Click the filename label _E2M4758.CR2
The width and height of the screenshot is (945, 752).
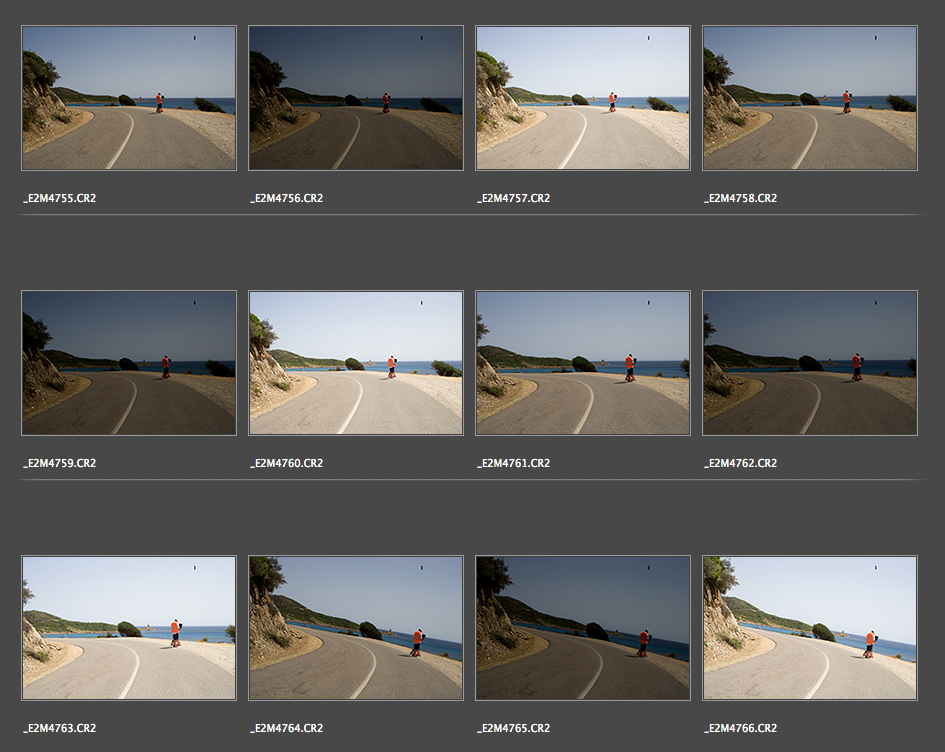click(741, 198)
